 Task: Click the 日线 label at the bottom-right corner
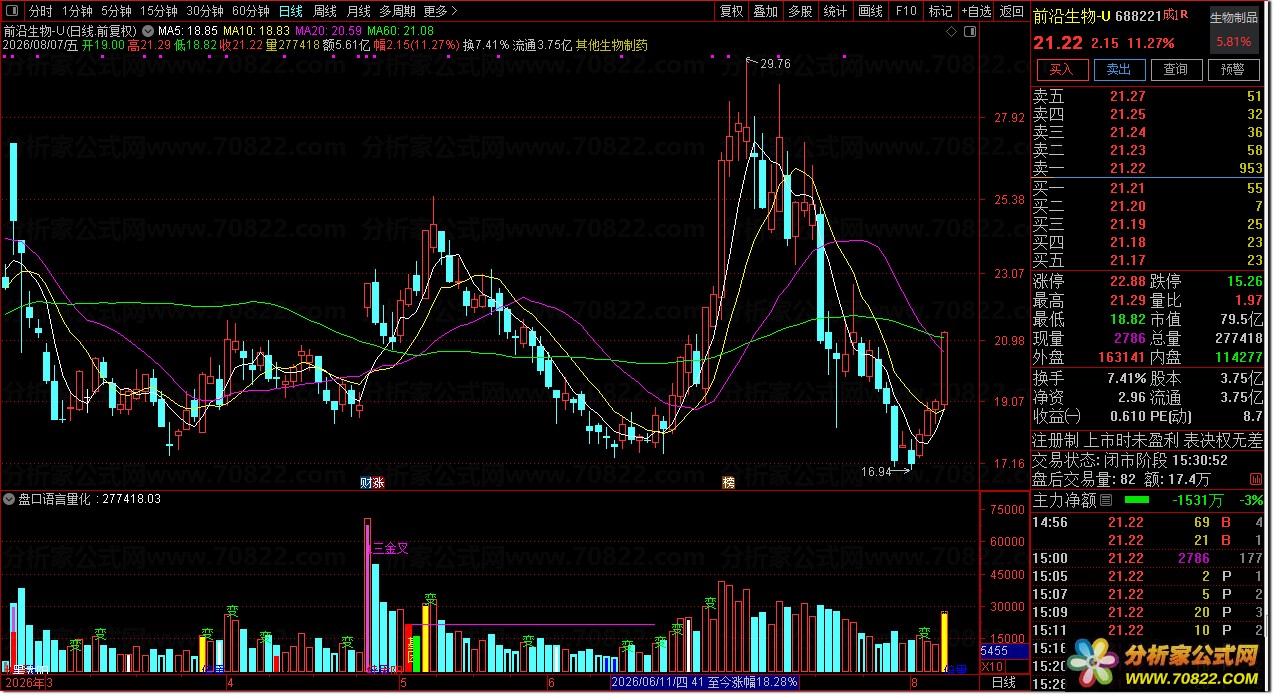(1003, 682)
